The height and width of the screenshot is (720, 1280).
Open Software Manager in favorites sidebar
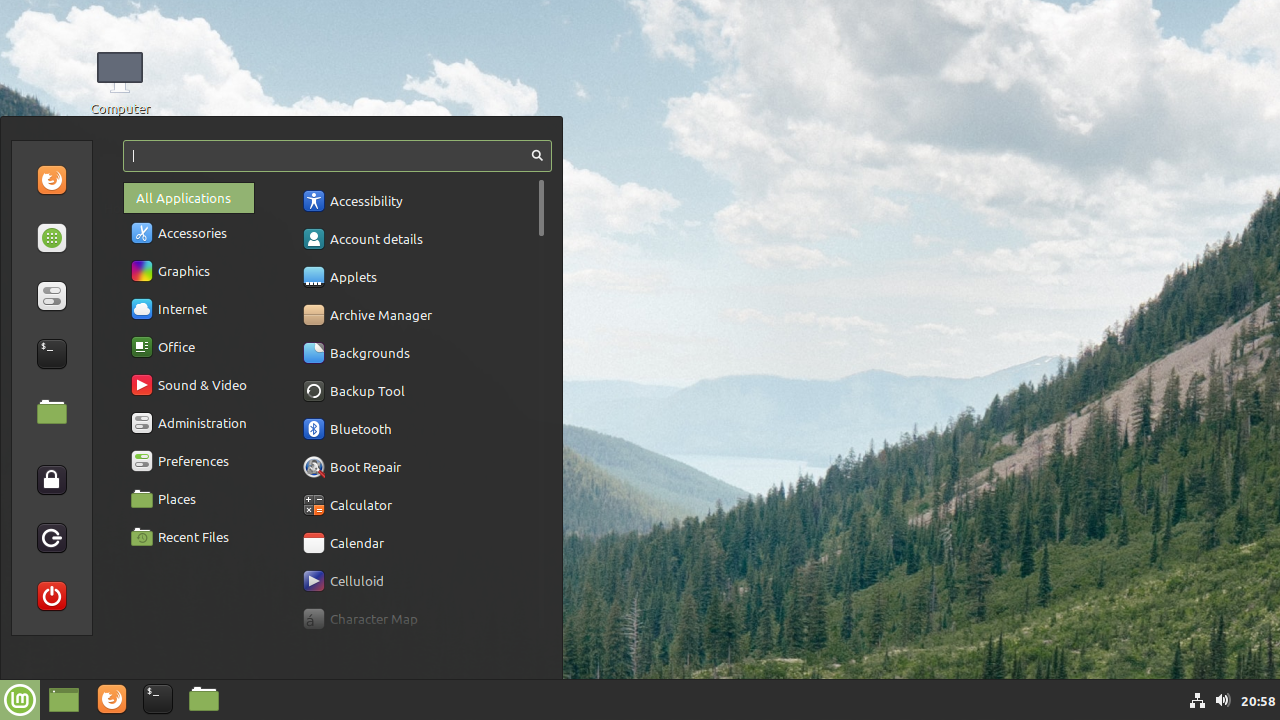click(x=52, y=238)
